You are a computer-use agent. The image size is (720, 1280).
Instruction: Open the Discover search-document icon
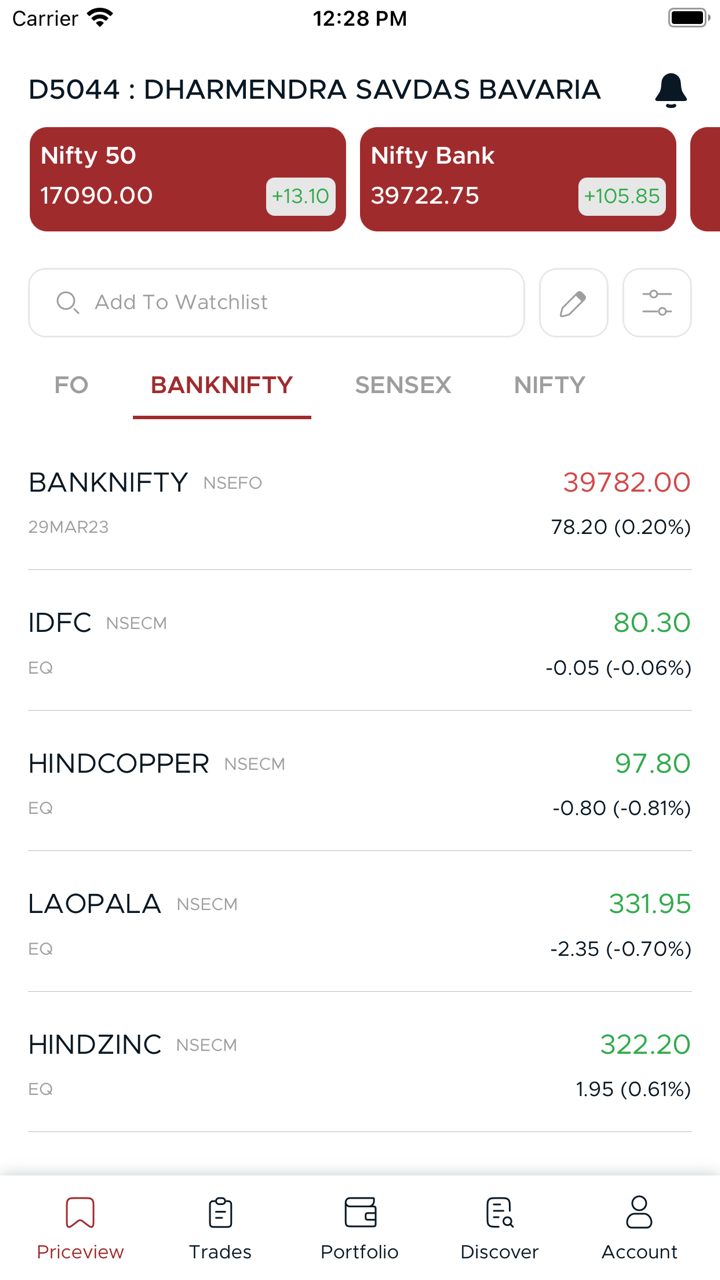[x=499, y=1213]
